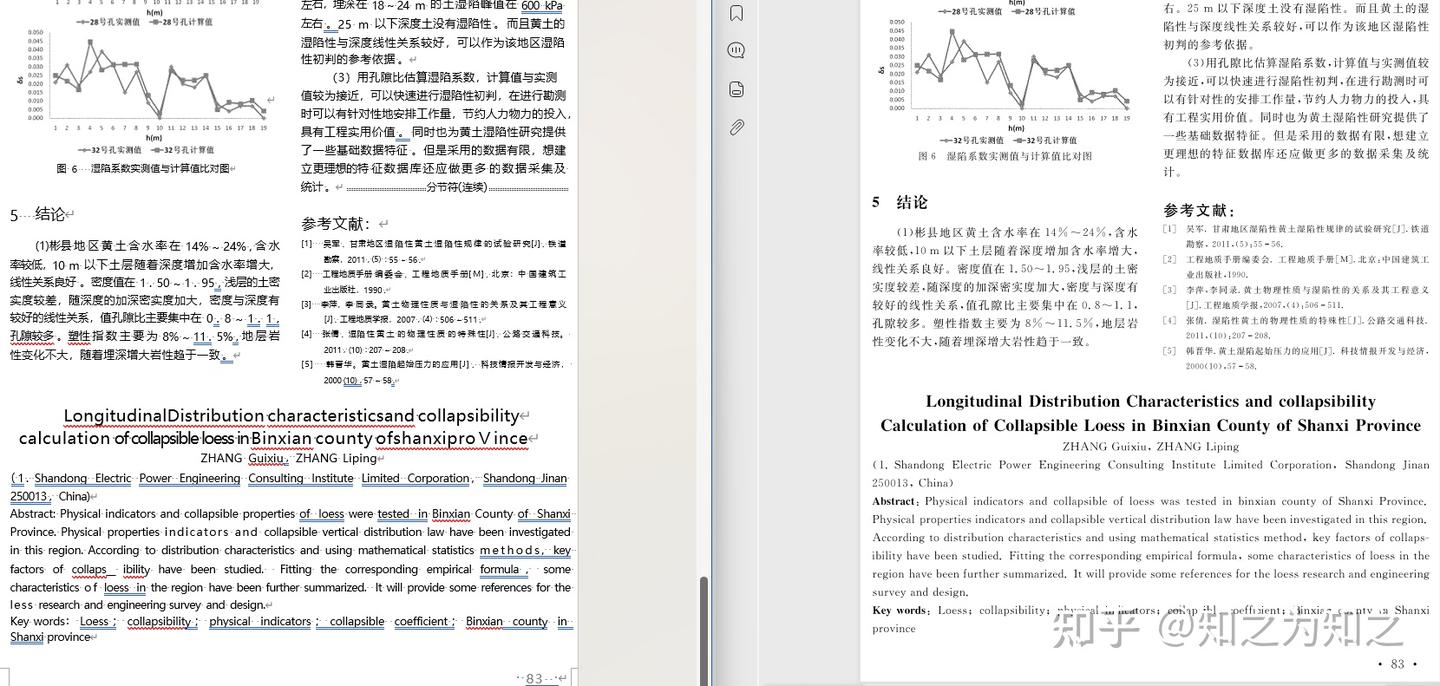Click reference '[4] 张倩' in the Word document
The width and height of the screenshot is (1440, 686).
pos(434,342)
